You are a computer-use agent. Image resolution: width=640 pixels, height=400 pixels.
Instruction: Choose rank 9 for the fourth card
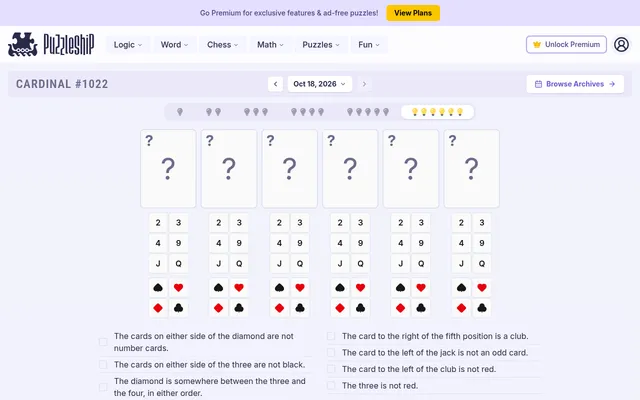tap(360, 243)
